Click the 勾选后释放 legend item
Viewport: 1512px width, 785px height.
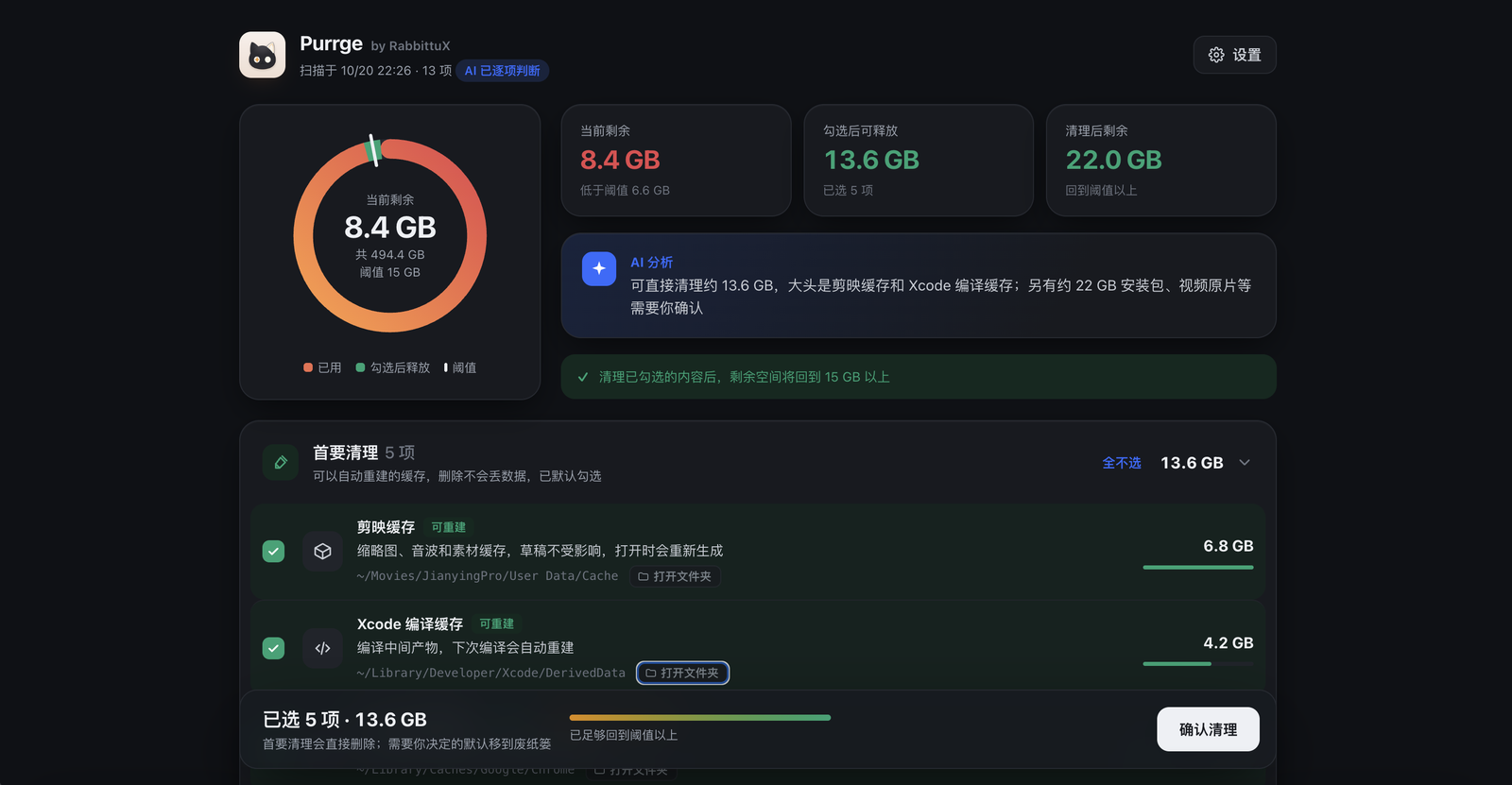pyautogui.click(x=392, y=367)
